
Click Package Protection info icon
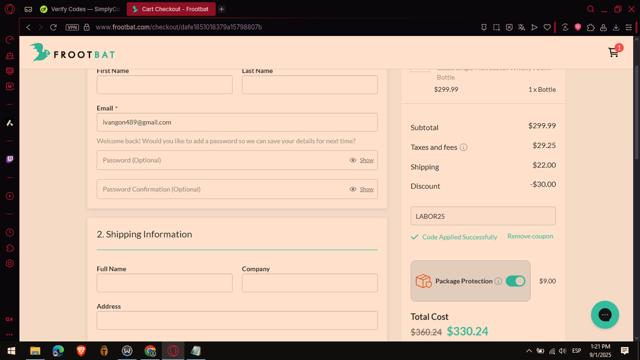point(498,281)
